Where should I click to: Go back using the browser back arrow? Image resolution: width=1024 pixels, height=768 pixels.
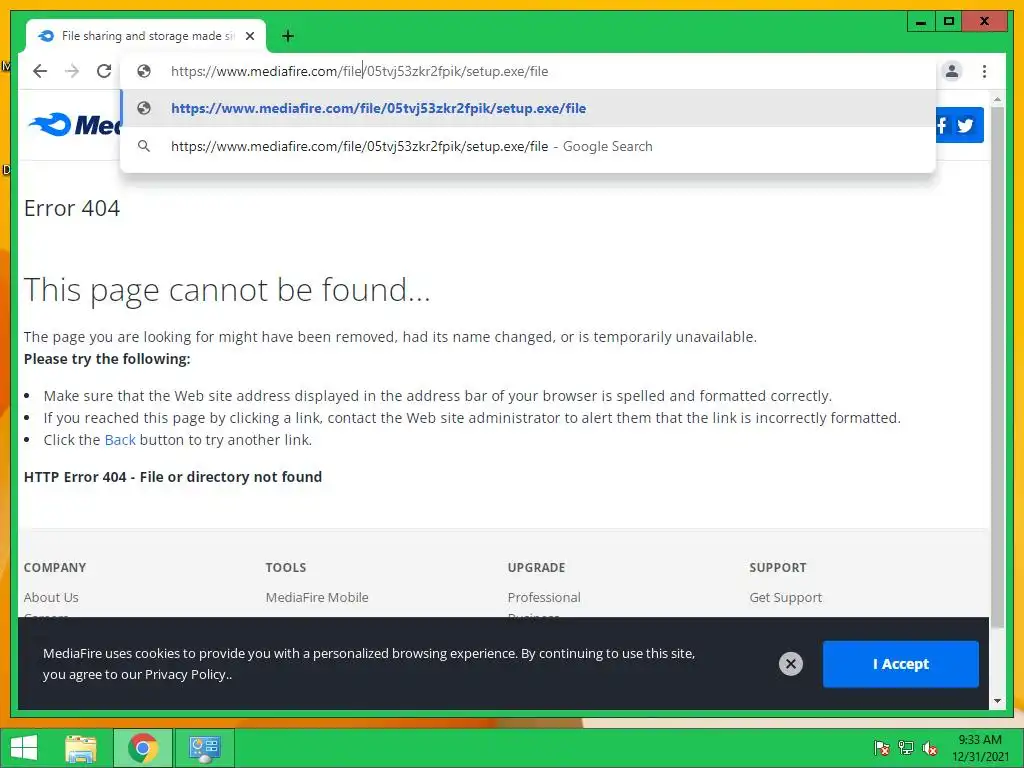(40, 71)
